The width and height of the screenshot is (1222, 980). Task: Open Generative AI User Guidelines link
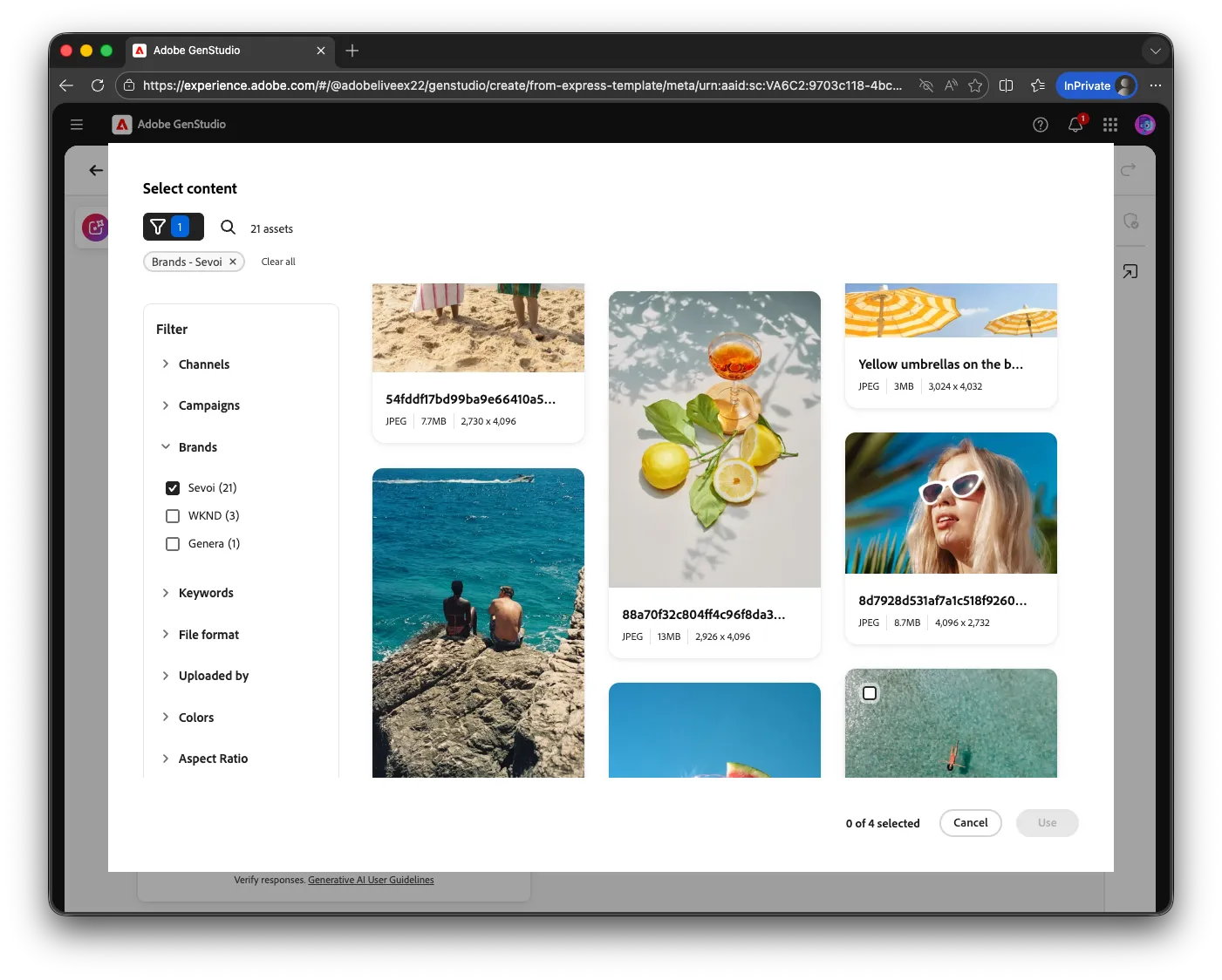click(x=371, y=880)
